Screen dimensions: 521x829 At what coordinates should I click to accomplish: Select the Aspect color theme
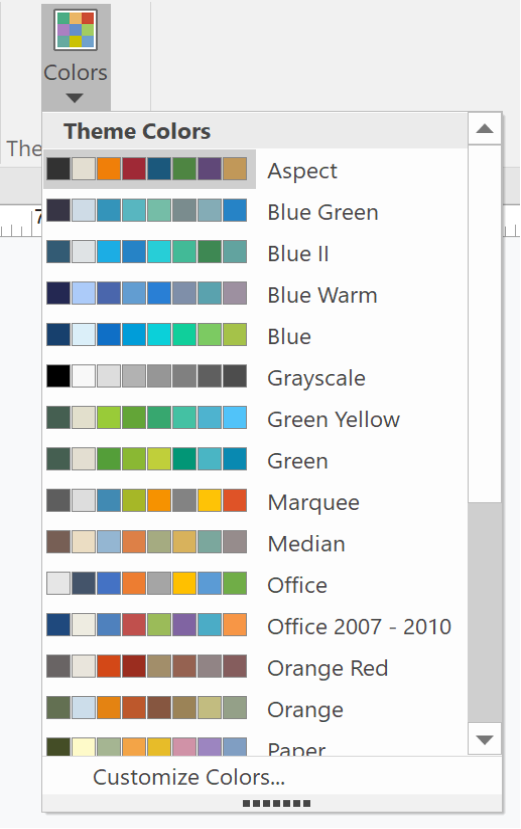pyautogui.click(x=255, y=170)
